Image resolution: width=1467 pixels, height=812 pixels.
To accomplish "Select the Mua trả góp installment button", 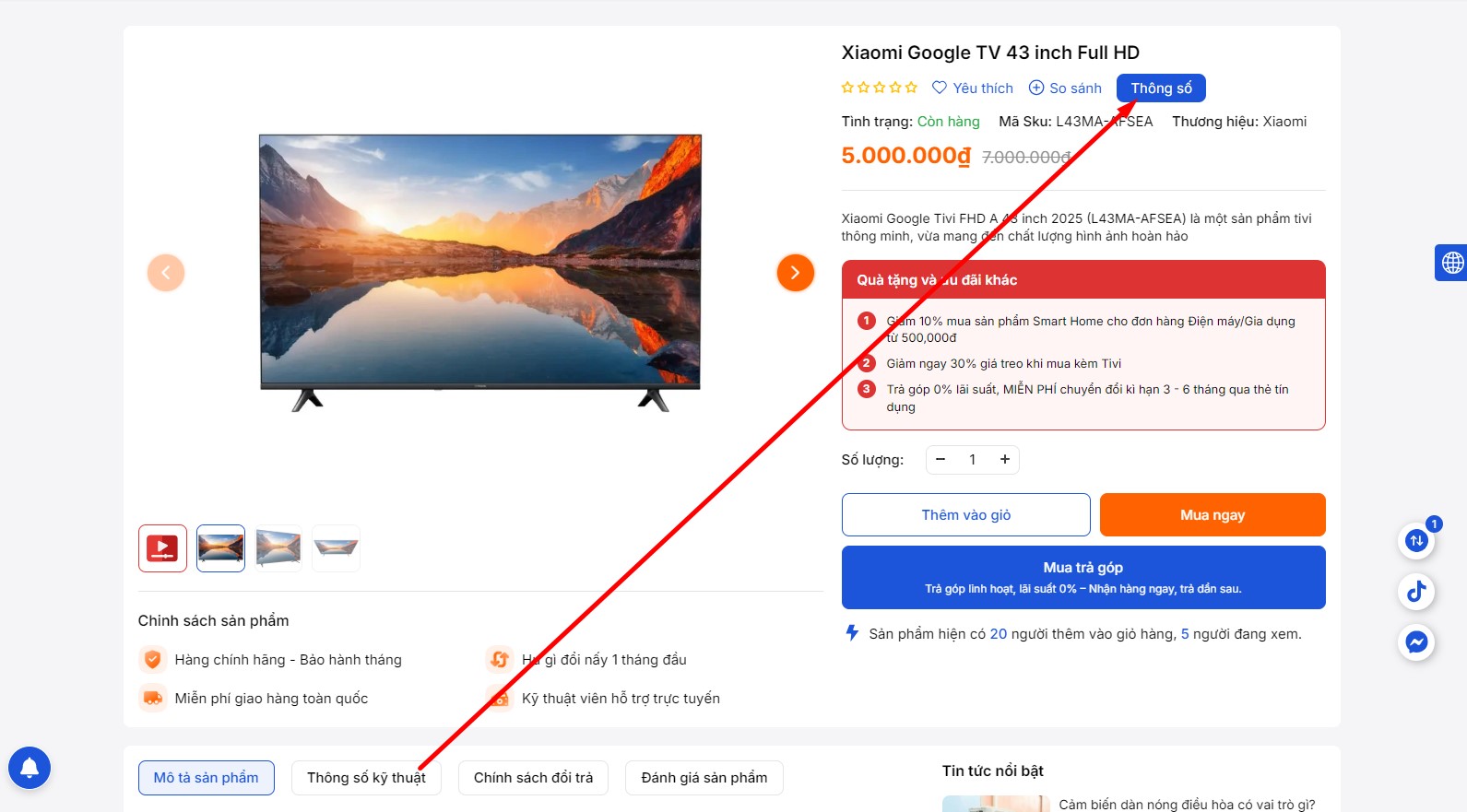I will click(1083, 577).
